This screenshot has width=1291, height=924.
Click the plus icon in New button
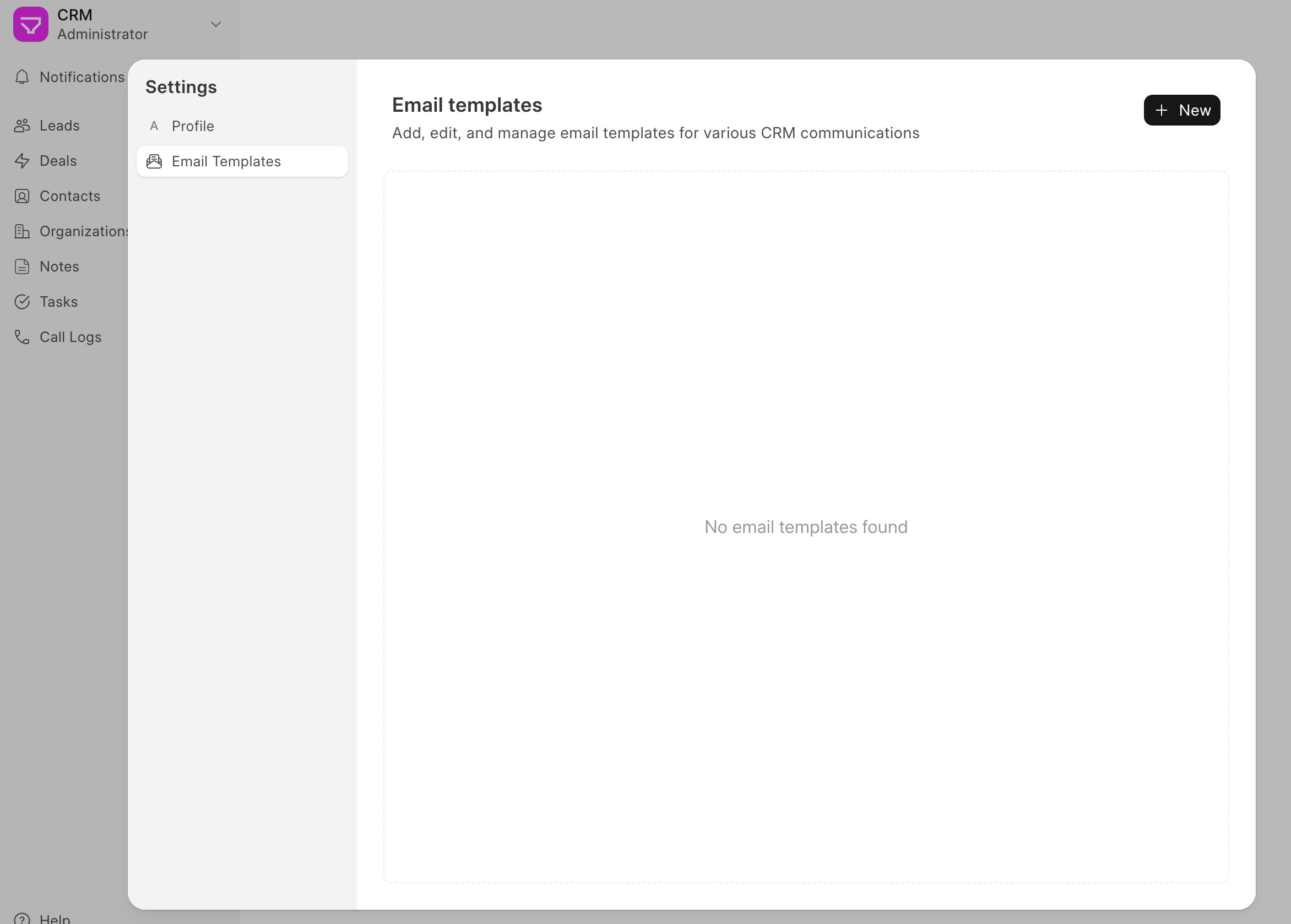tap(1161, 110)
